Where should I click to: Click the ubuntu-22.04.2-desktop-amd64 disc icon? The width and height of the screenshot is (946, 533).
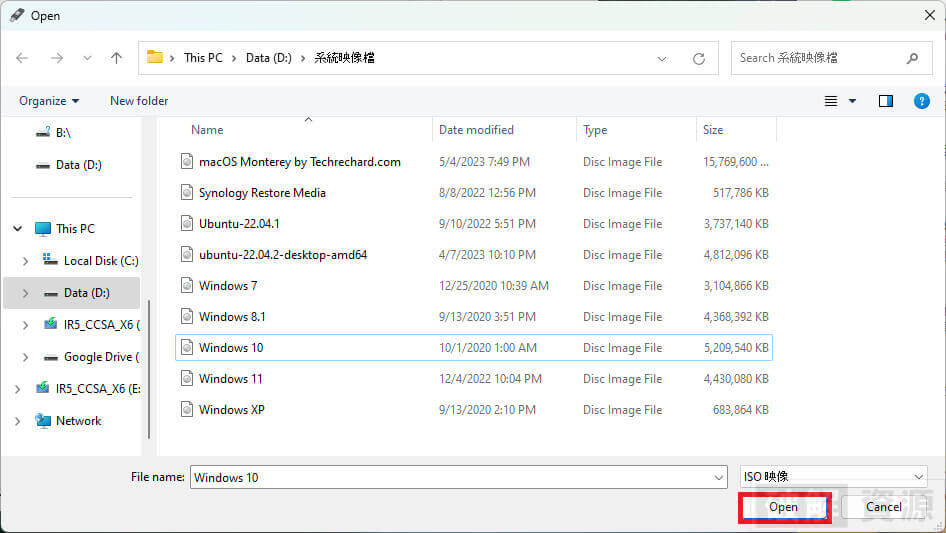(187, 255)
